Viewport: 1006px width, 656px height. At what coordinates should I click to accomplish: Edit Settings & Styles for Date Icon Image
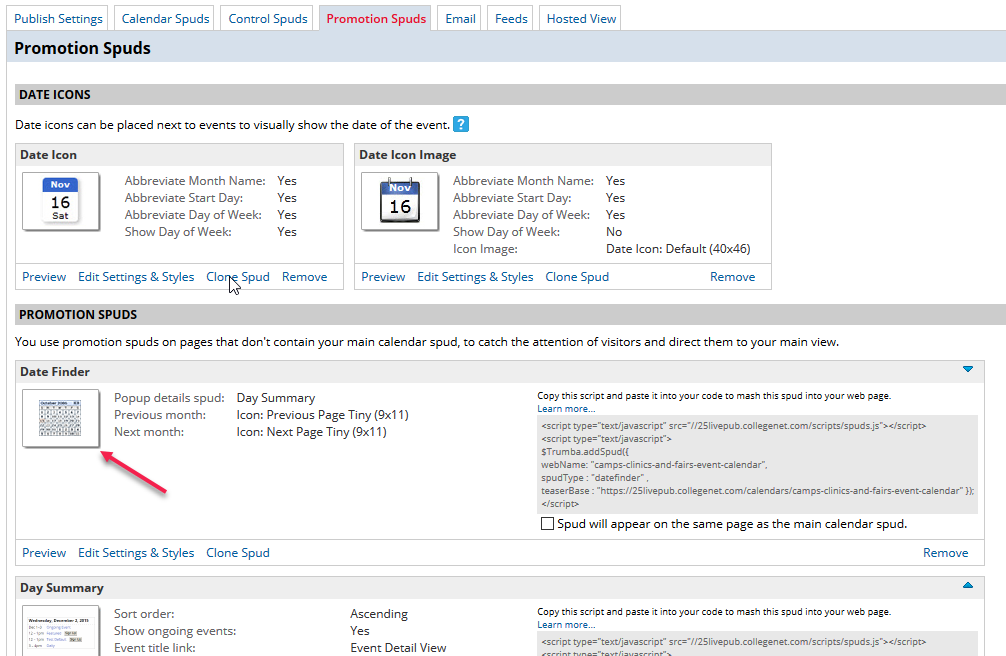475,277
